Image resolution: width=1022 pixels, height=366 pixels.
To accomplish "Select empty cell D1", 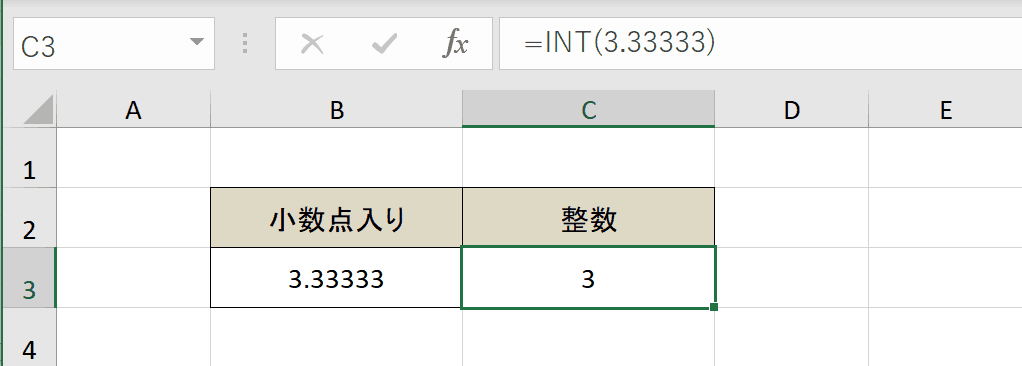I will 791,158.
